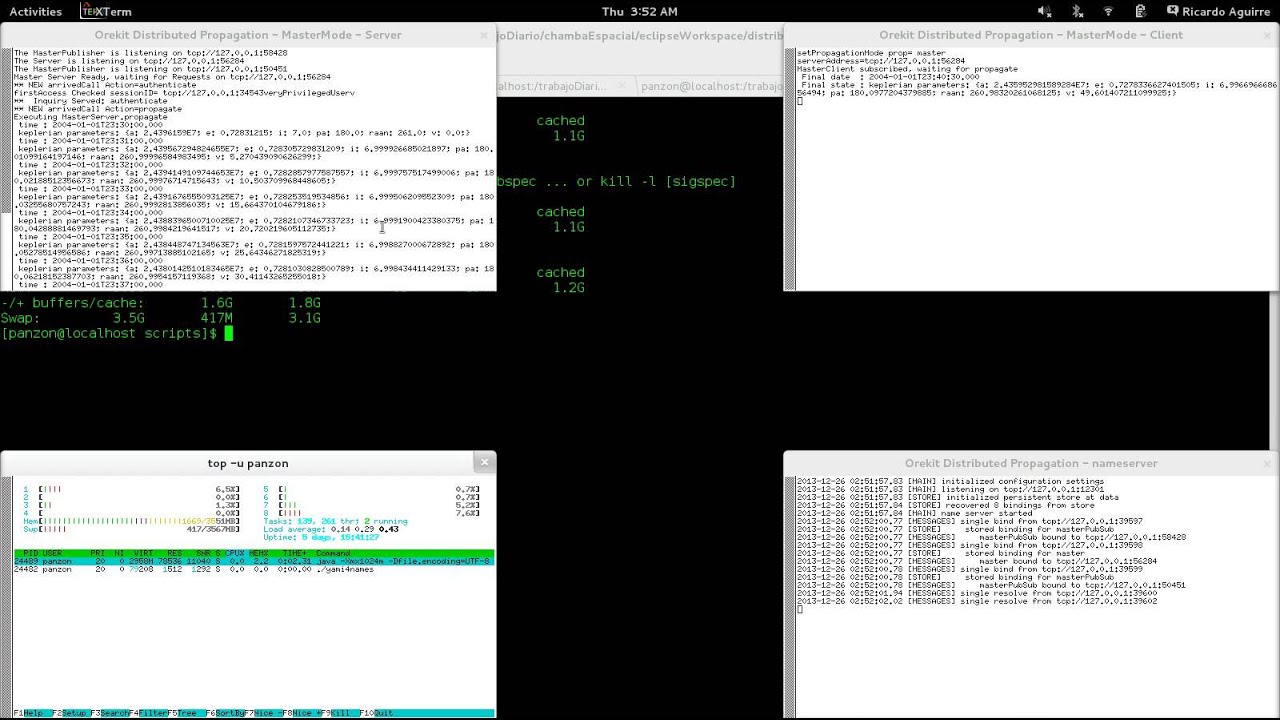The height and width of the screenshot is (720, 1280).
Task: Click the Tasks count line in htop
Action: (x=335, y=521)
